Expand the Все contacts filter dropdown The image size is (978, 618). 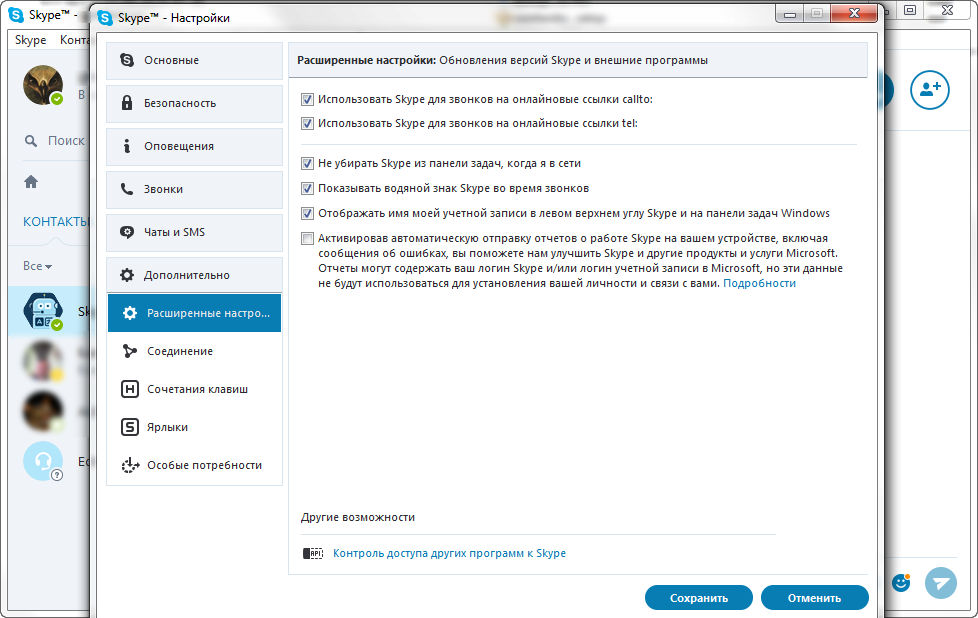pyautogui.click(x=37, y=266)
